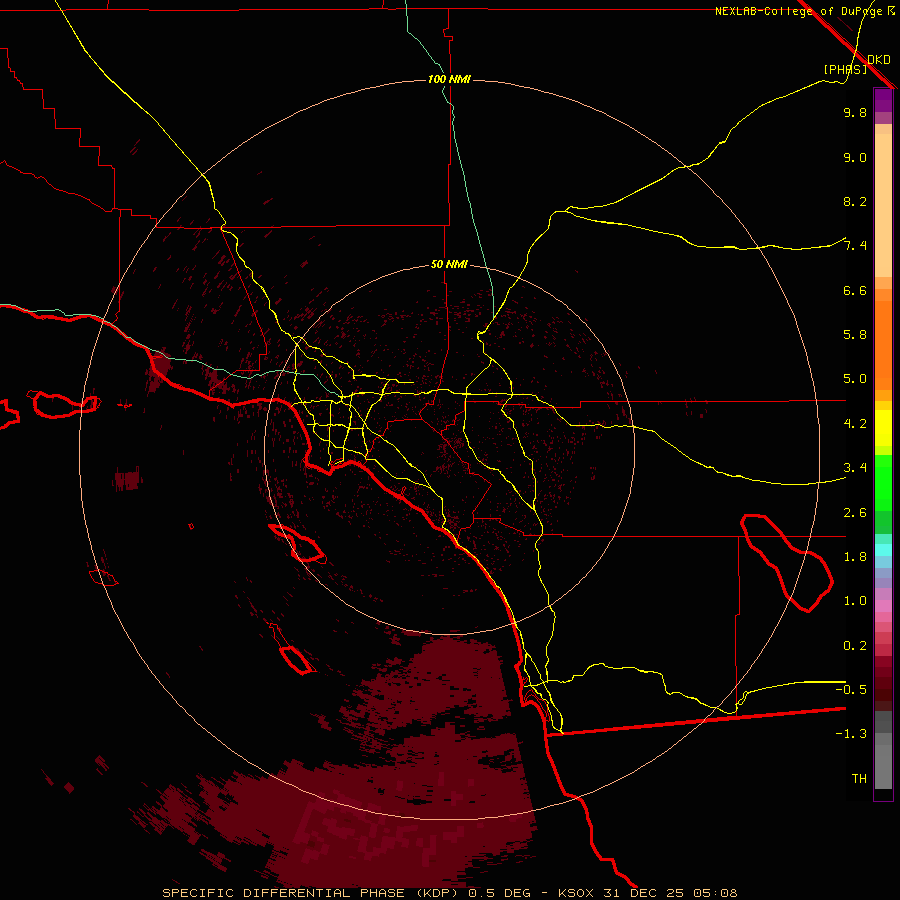Click the 0.5 DEG elevation text
This screenshot has height=900, width=900.
coord(499,893)
